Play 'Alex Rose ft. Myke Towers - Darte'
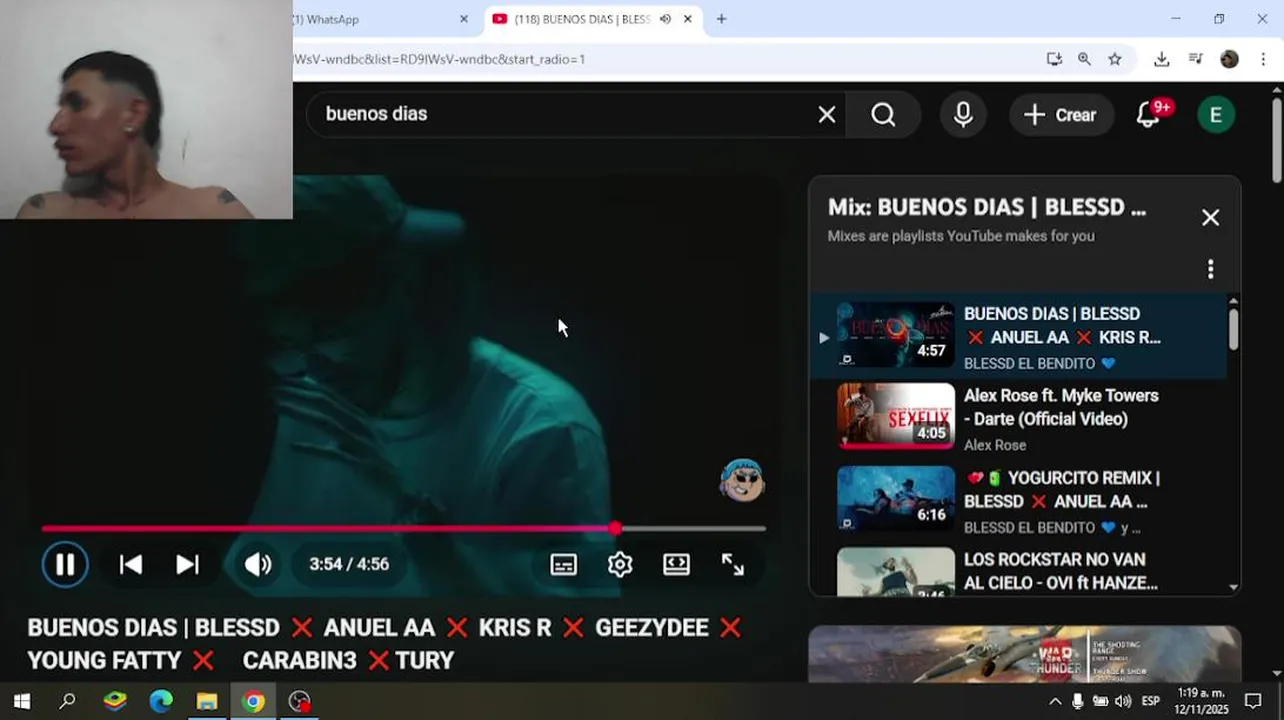 (x=1018, y=419)
